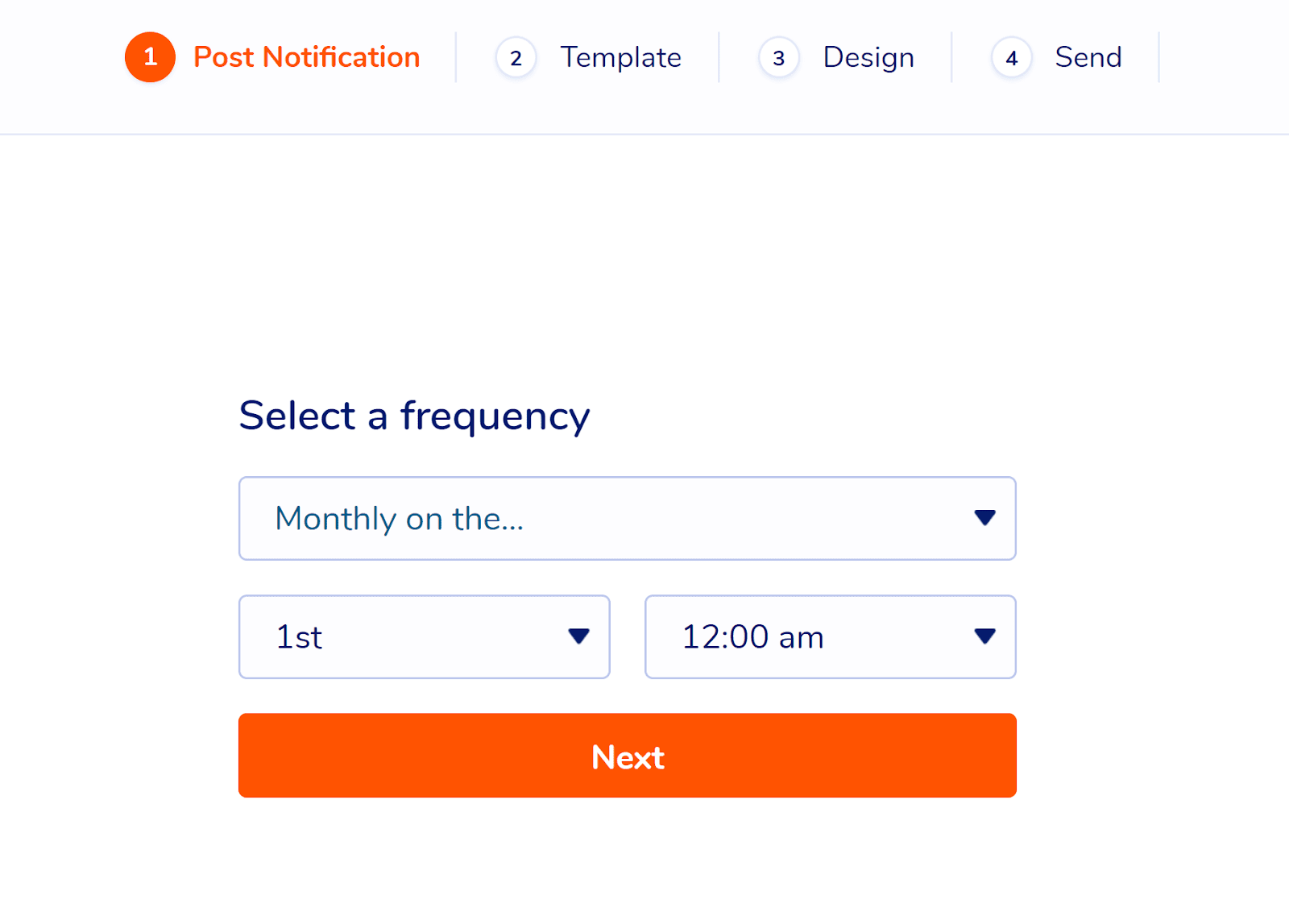
Task: Click the '1st' day value
Action: pyautogui.click(x=299, y=637)
